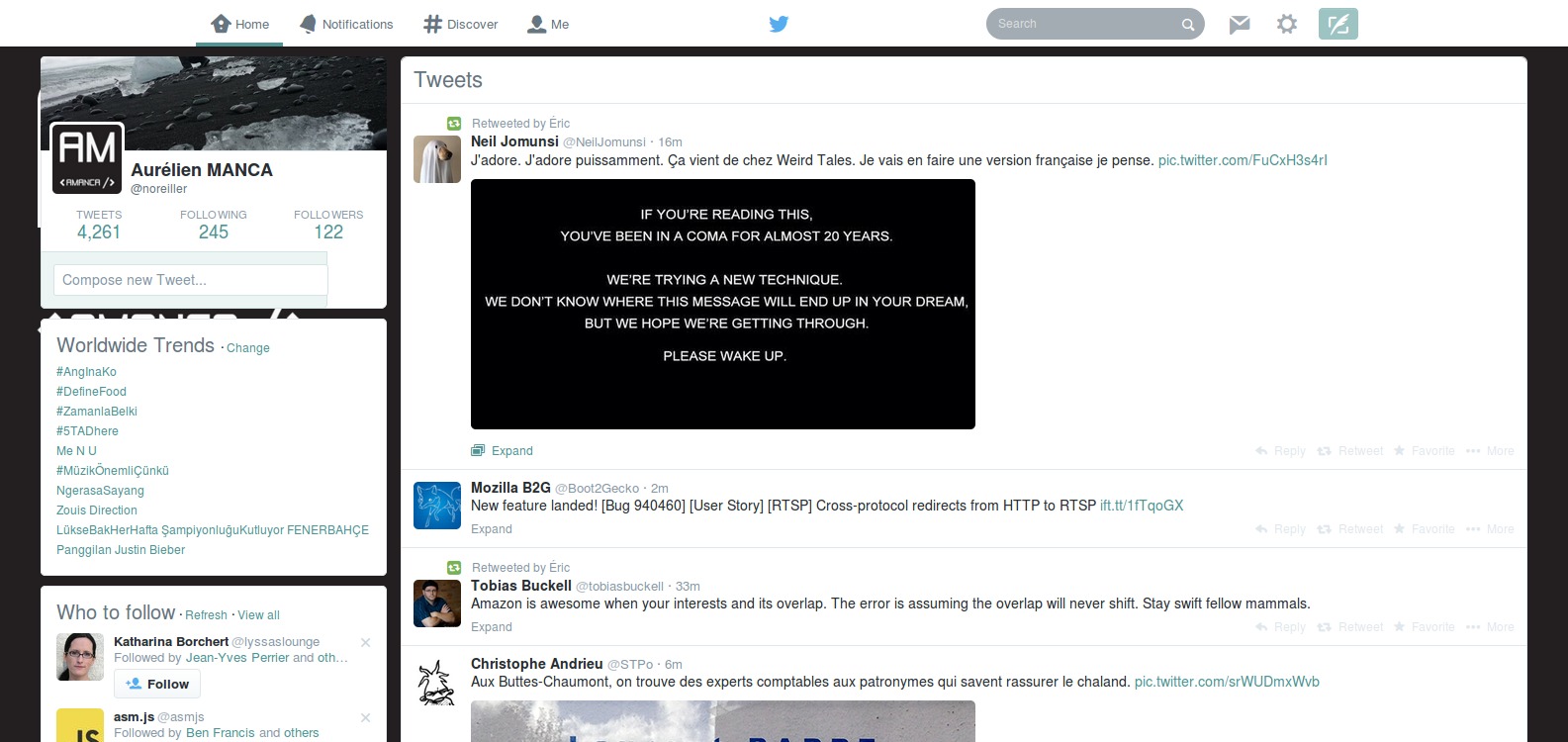Favorite the Mozilla B2G tweet

point(1425,529)
